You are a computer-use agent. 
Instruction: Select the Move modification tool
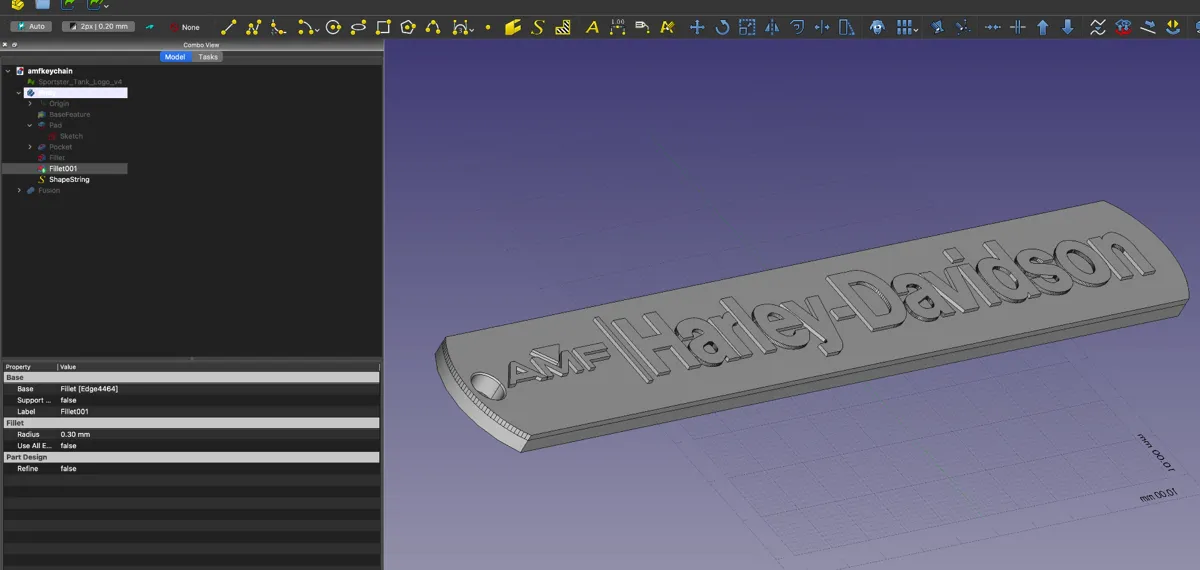[698, 28]
